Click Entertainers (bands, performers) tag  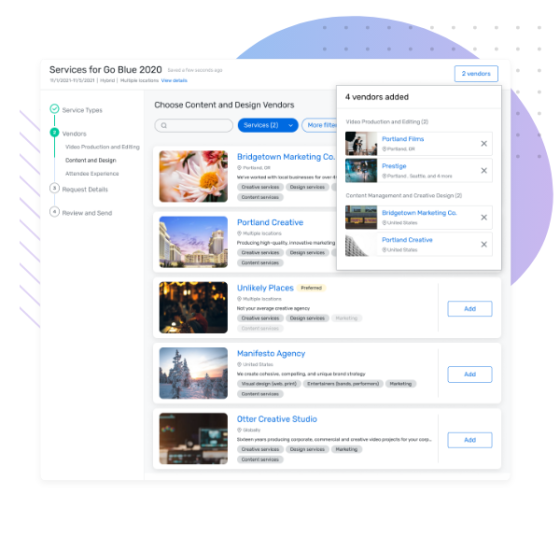[343, 384]
